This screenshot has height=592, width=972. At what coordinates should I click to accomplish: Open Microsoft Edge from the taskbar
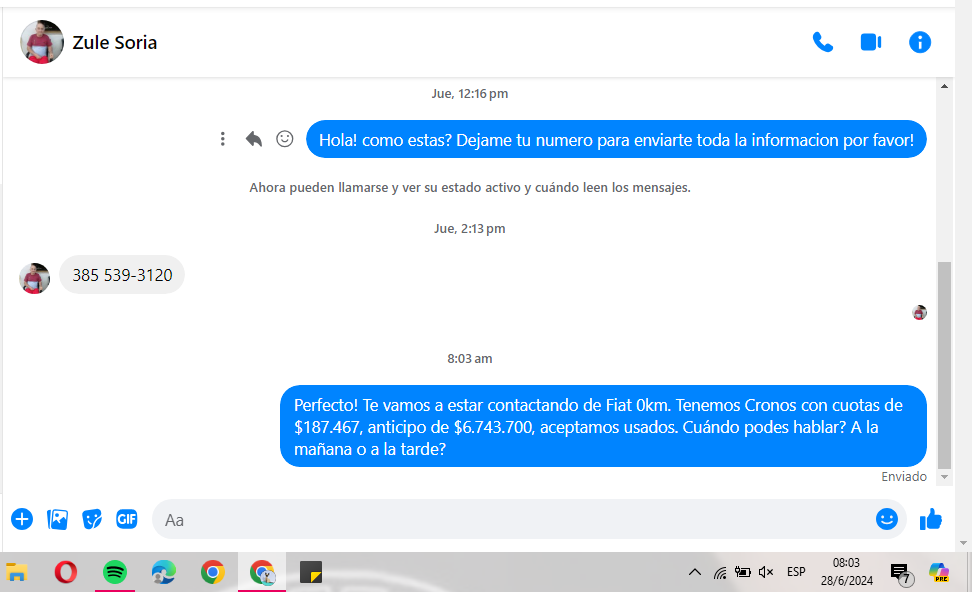(x=164, y=572)
